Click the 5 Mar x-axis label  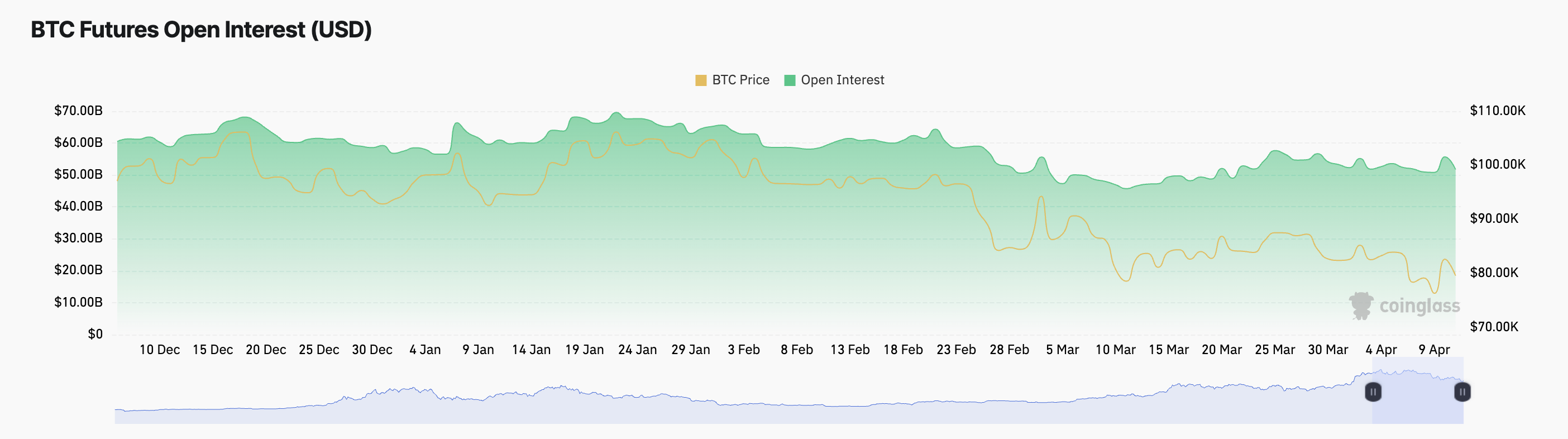(x=1062, y=350)
